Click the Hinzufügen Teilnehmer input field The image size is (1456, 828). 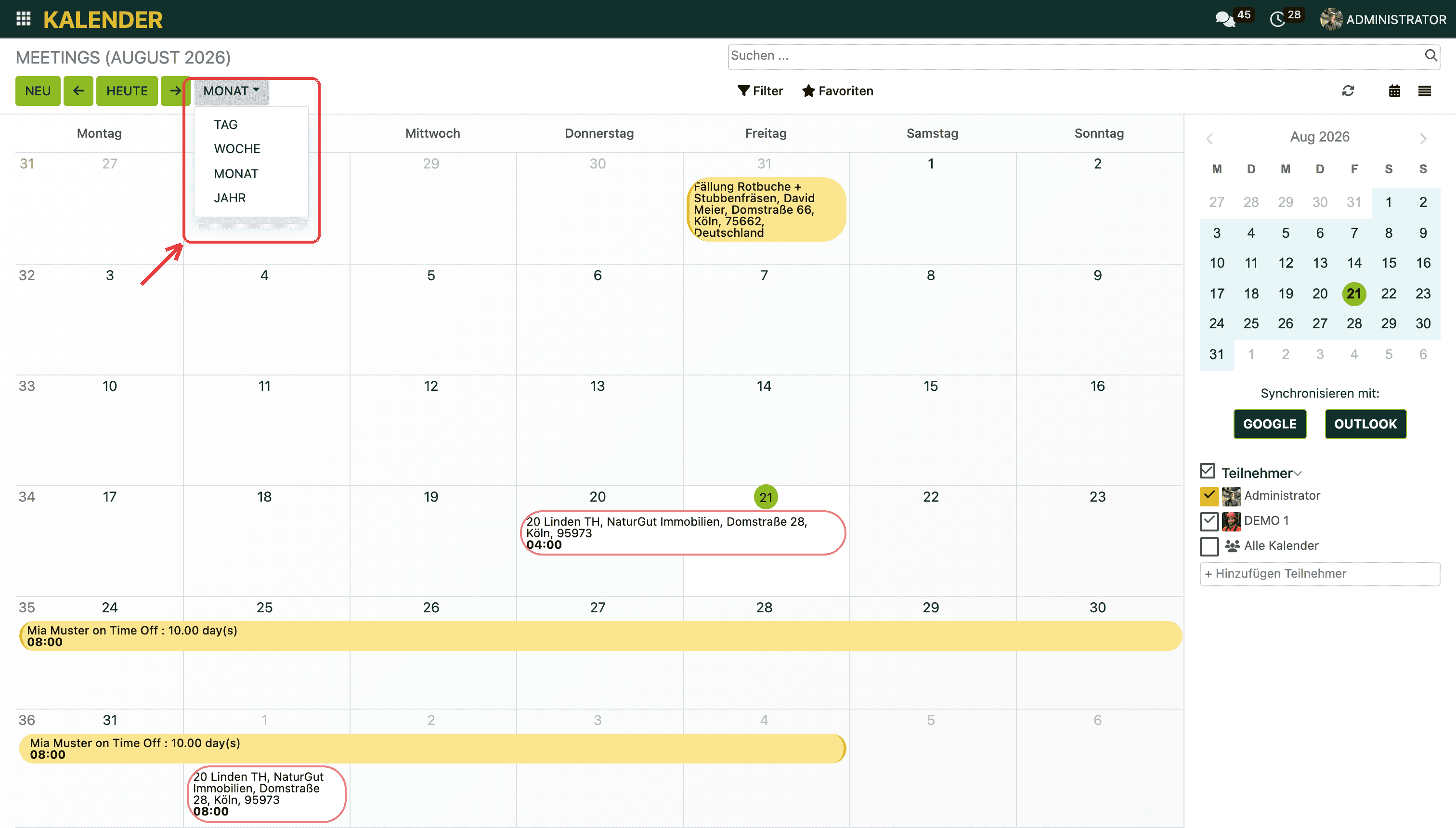[1319, 574]
